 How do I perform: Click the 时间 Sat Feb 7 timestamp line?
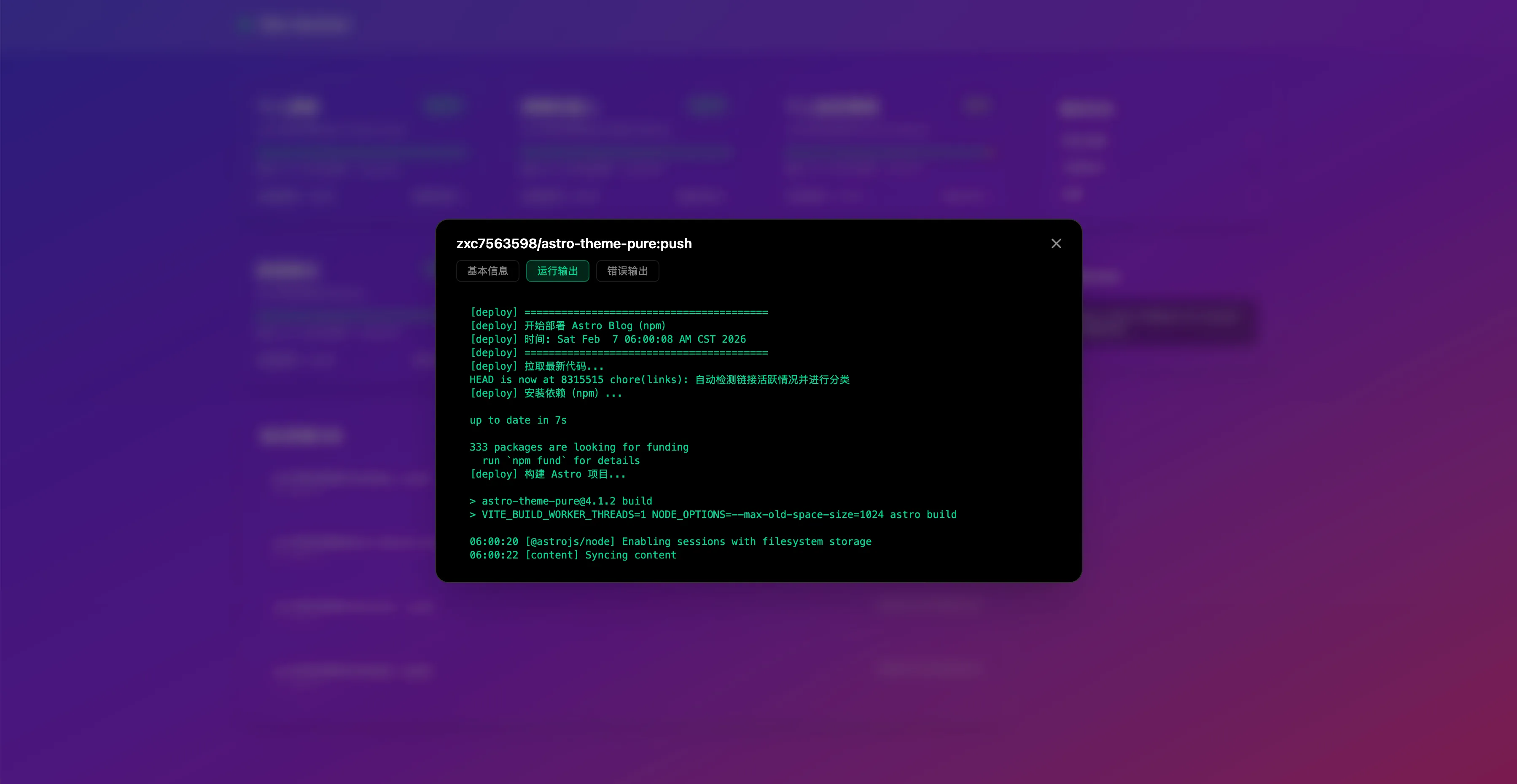point(608,340)
